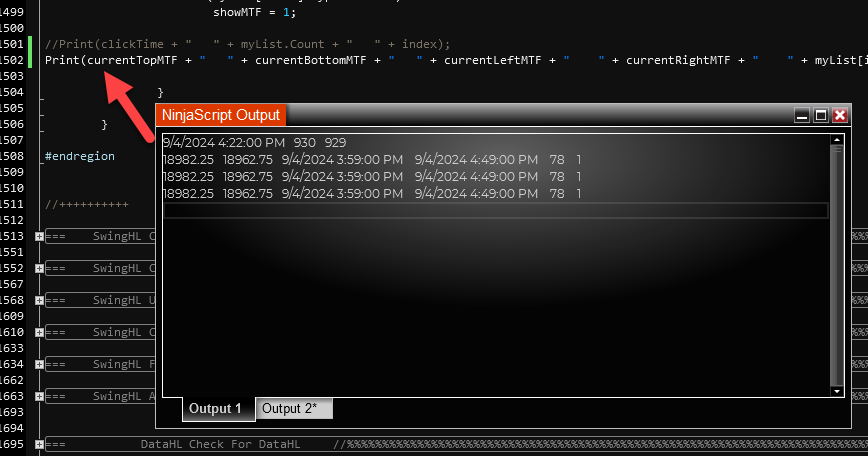Click the commented //Print(clickTime line
This screenshot has height=456, width=868.
click(247, 44)
